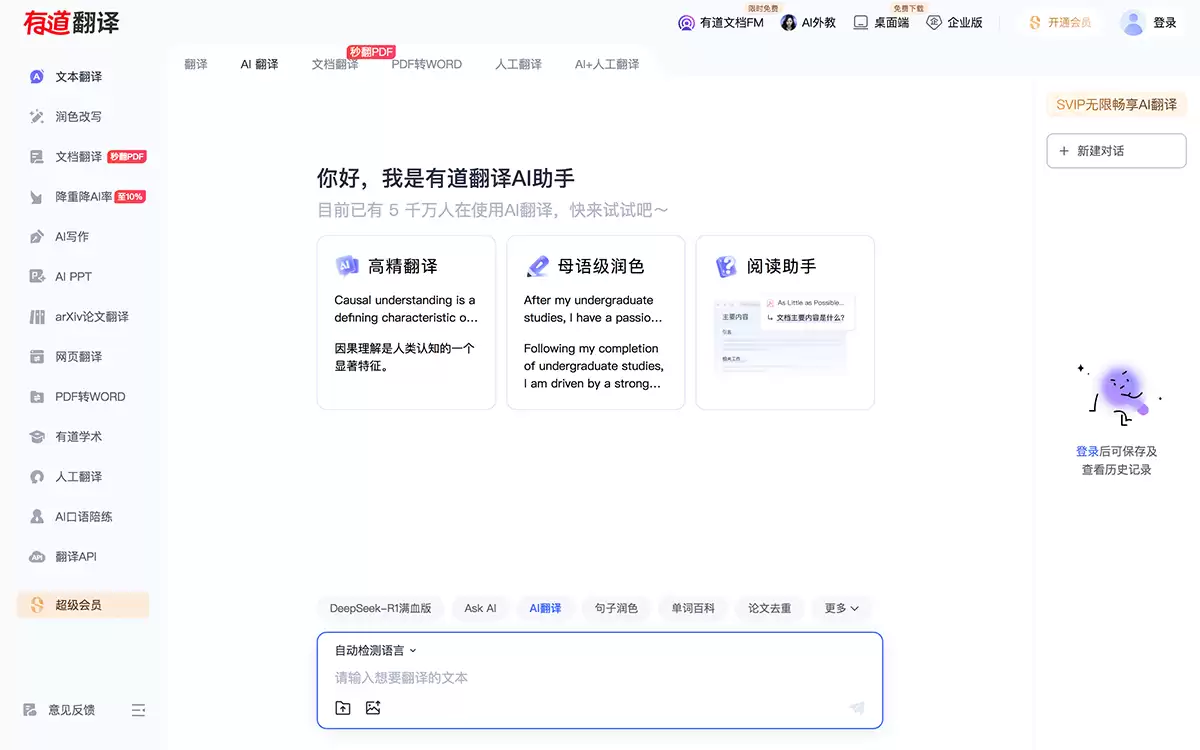Click the 限时免费 label above 有道文档FM
Viewport: 1200px width, 750px height.
tap(762, 8)
